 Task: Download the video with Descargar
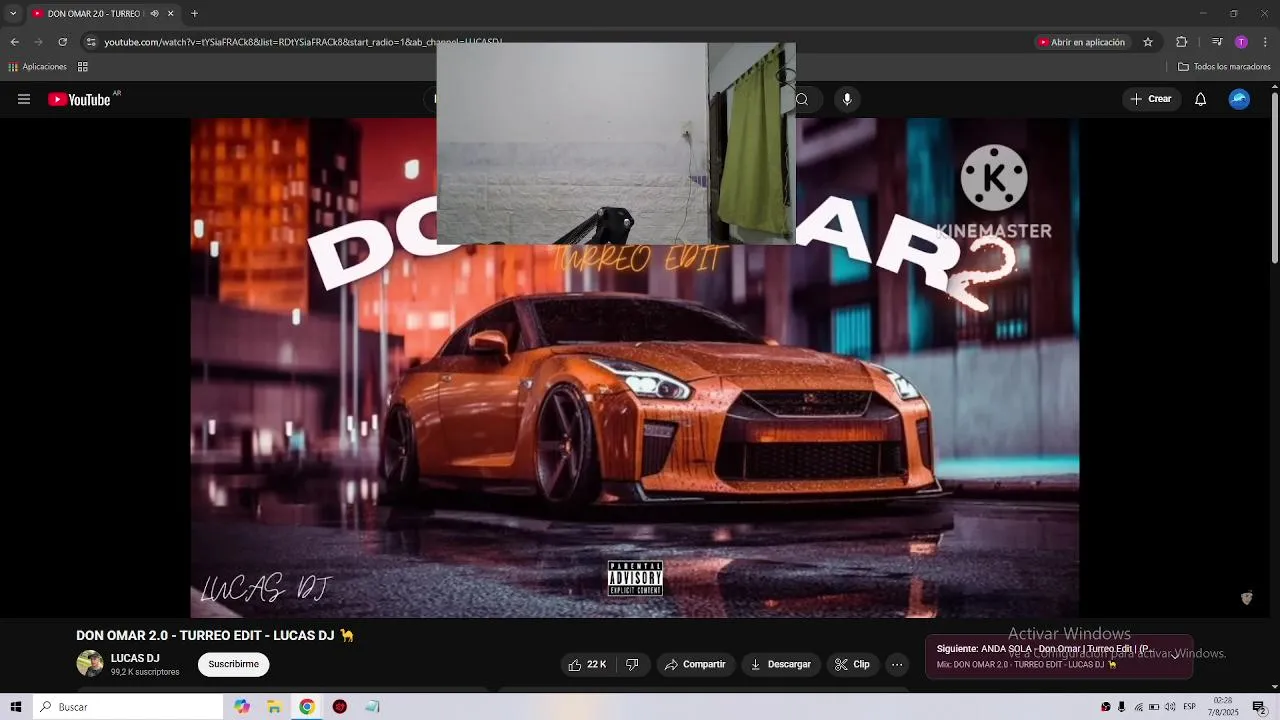coord(780,664)
